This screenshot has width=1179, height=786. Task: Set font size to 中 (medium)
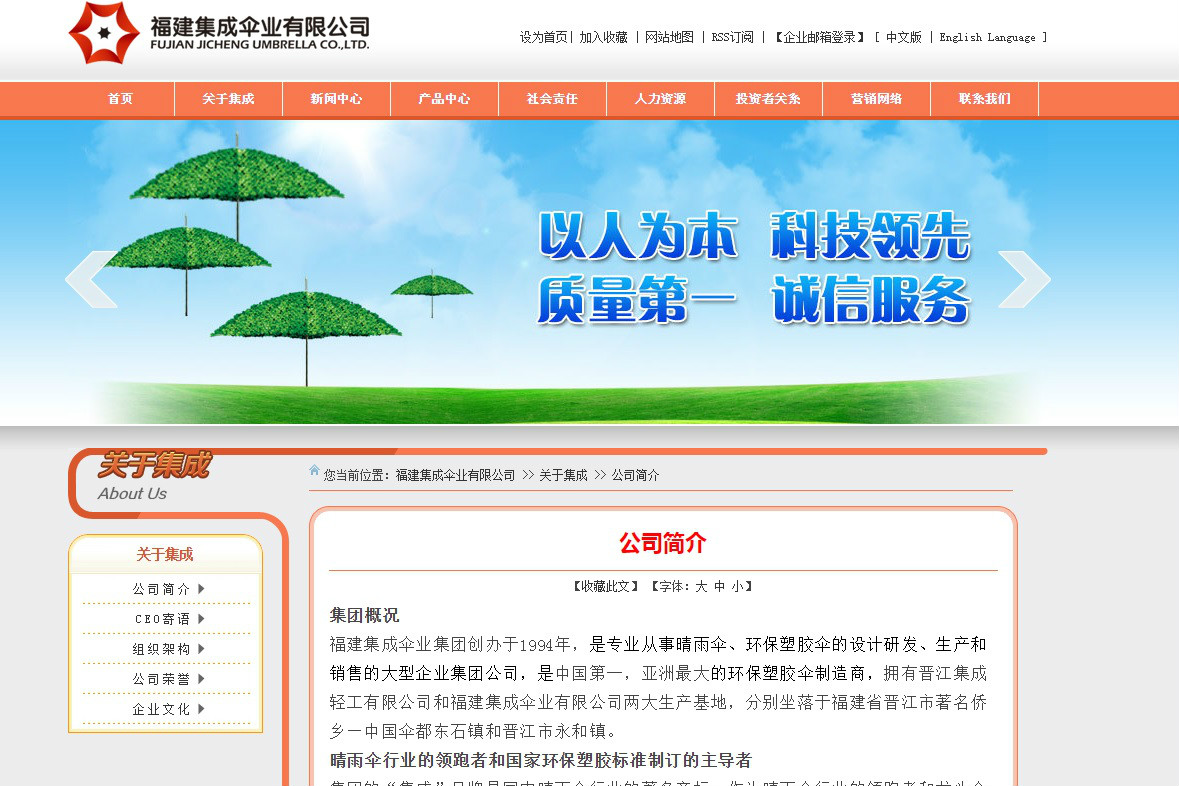click(x=719, y=587)
